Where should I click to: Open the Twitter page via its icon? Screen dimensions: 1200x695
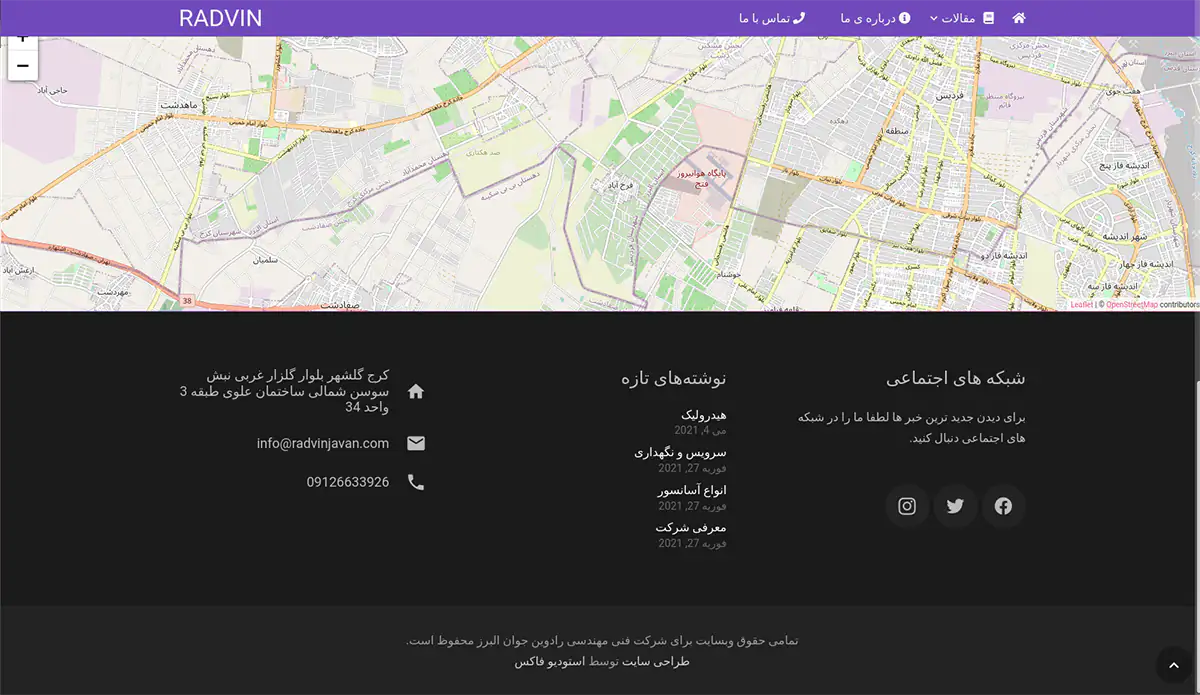(955, 506)
